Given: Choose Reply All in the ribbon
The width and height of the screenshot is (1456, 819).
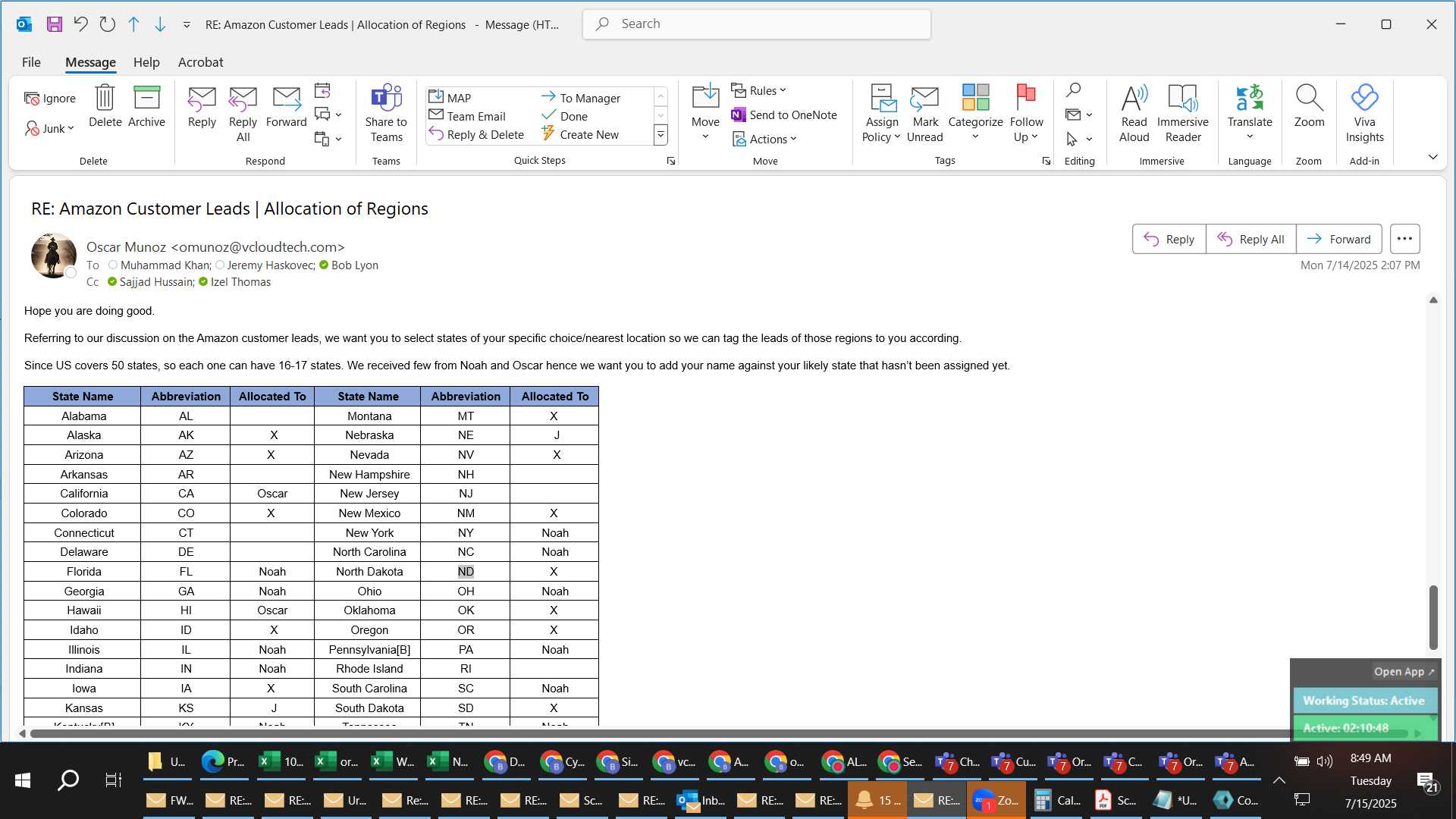Looking at the screenshot, I should tap(243, 114).
